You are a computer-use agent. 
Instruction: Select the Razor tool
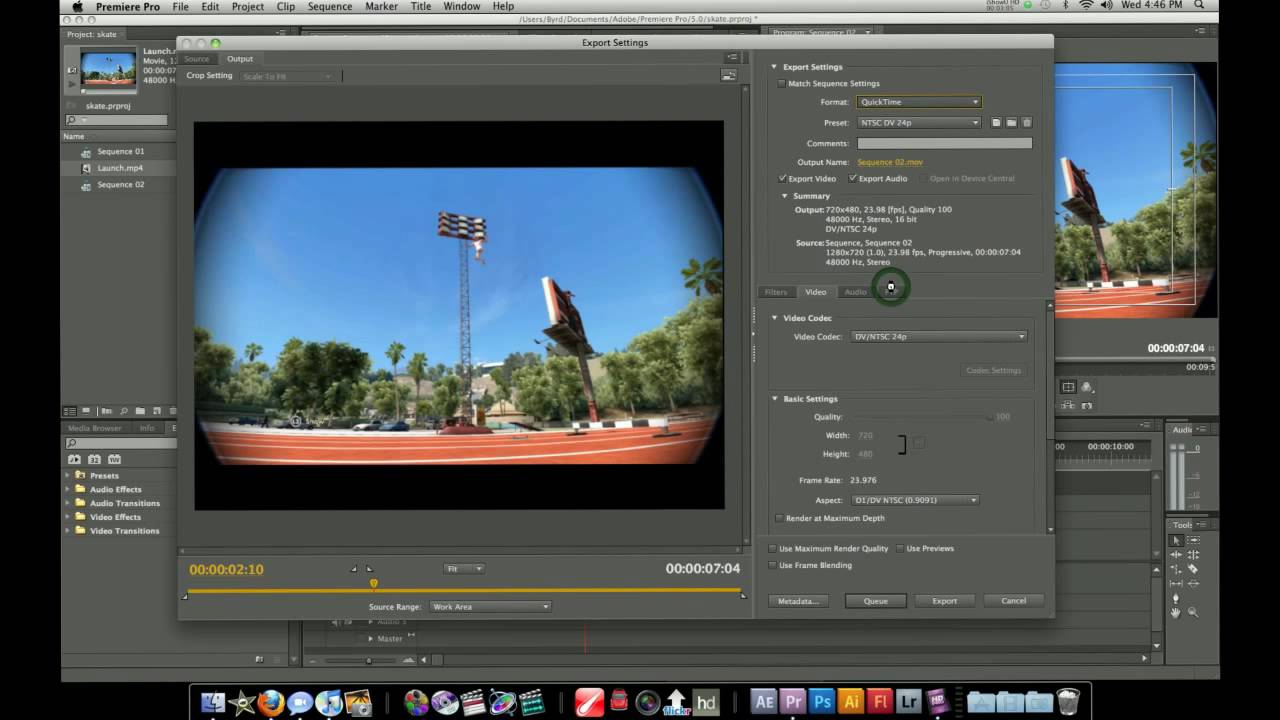(x=1193, y=568)
